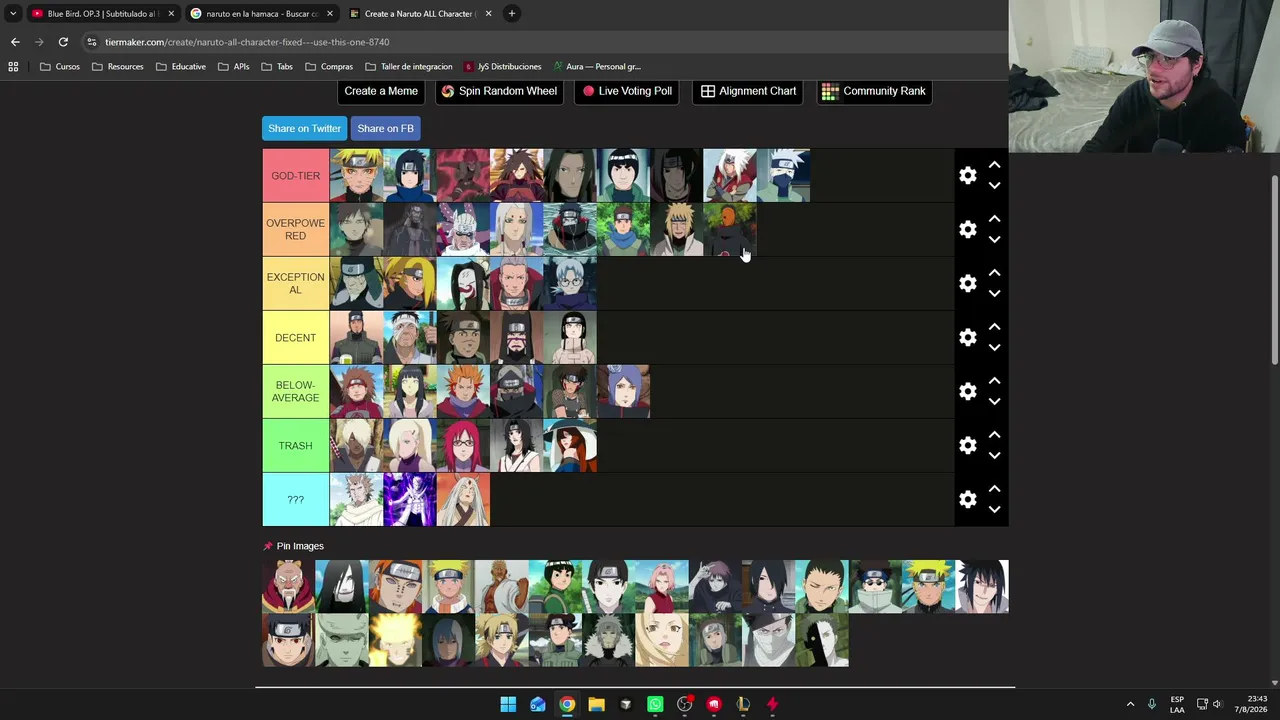
Task: Click the Create a Meme button
Action: (381, 91)
